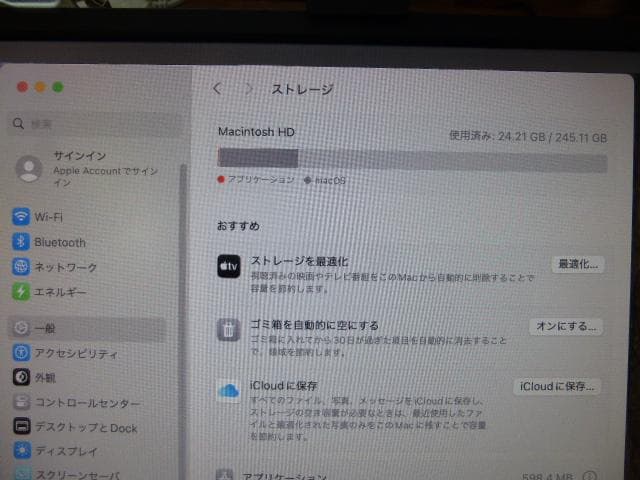Click the trash icon beside ゴミ箱を自動的に空にする
Image resolution: width=640 pixels, height=480 pixels.
pyautogui.click(x=229, y=330)
